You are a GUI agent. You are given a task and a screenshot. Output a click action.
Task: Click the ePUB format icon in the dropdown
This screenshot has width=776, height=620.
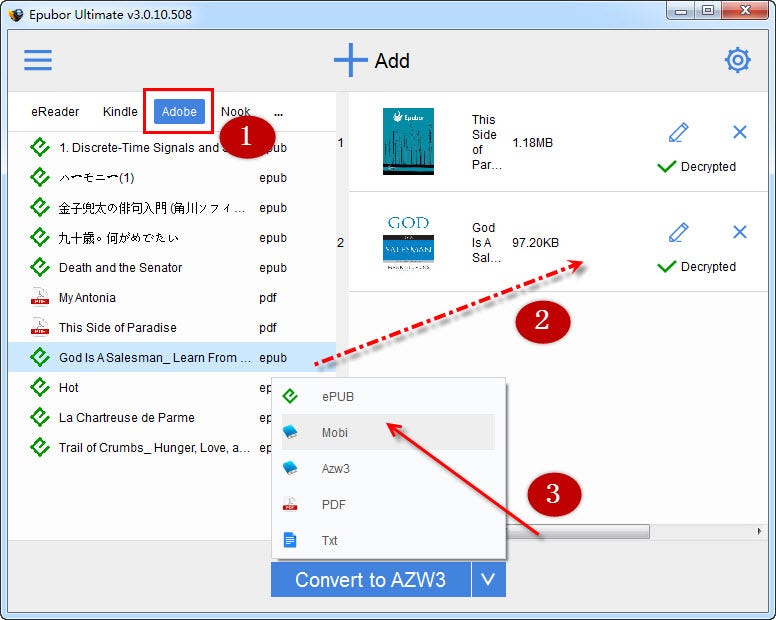[290, 396]
